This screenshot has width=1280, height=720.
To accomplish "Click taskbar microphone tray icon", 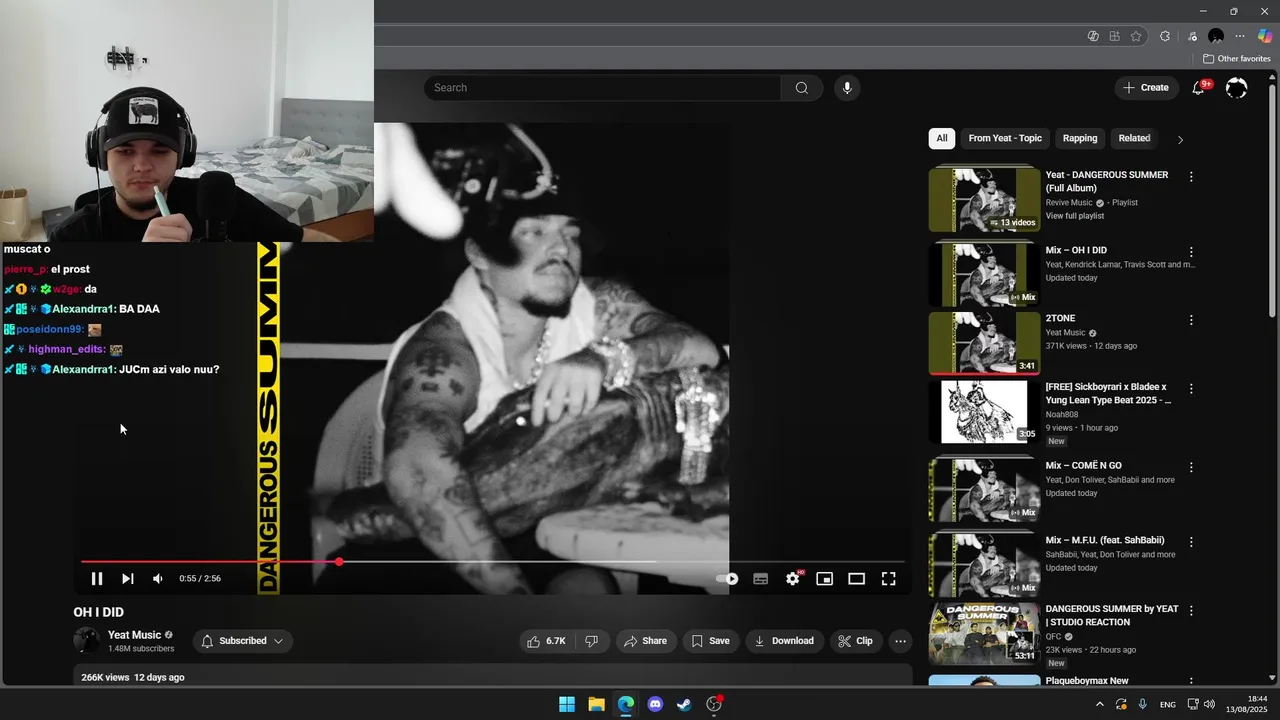I will click(1142, 704).
